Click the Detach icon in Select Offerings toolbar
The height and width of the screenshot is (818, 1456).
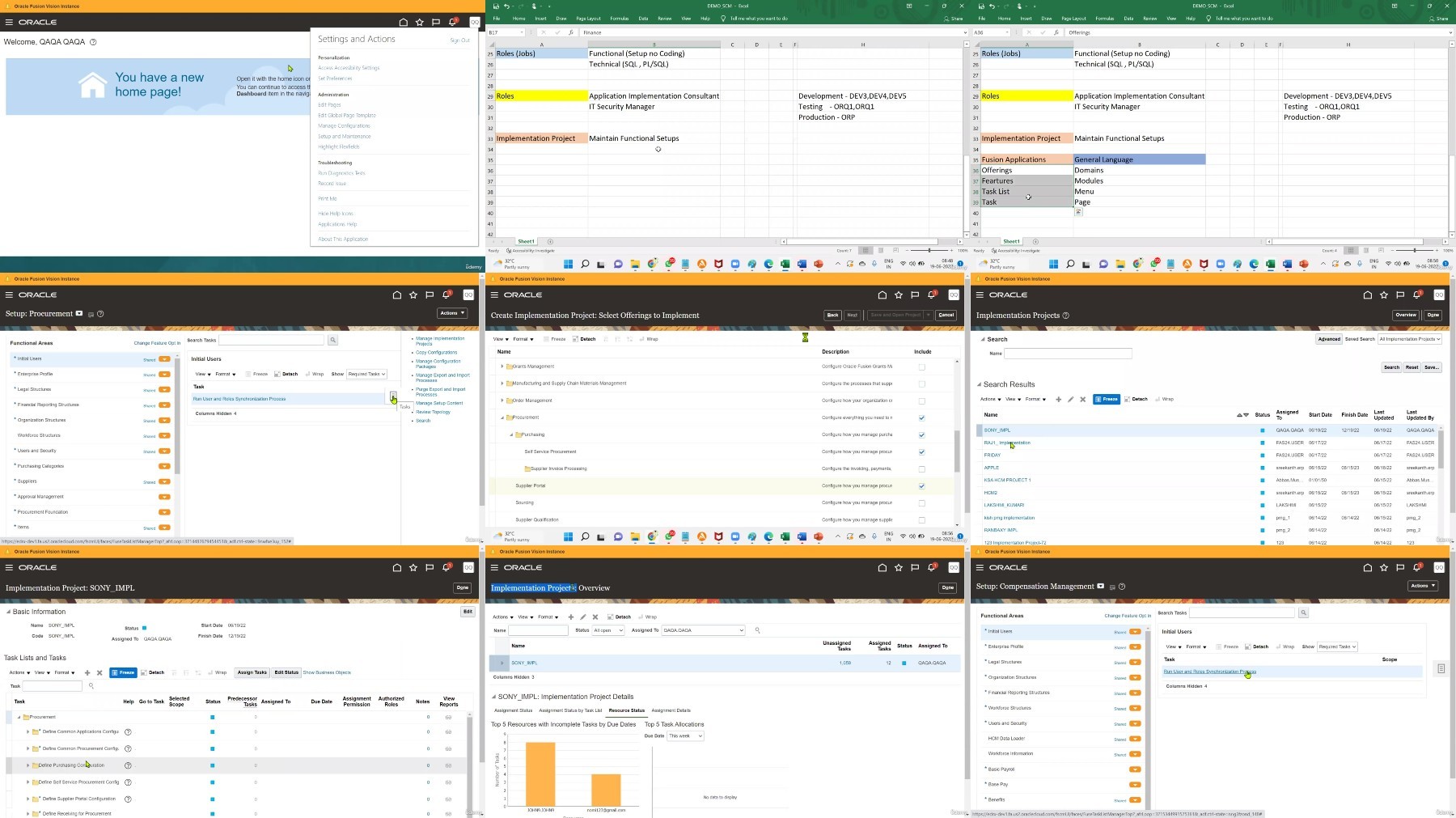click(583, 339)
